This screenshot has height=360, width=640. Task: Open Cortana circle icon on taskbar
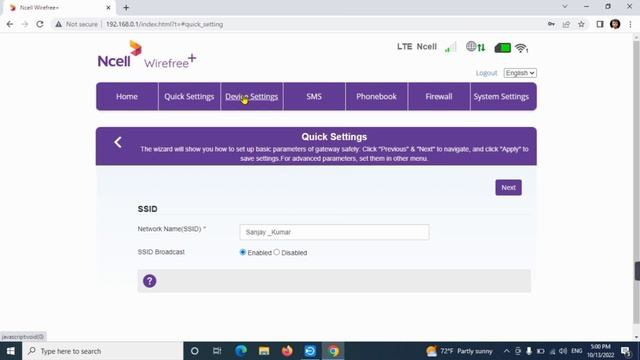click(195, 351)
